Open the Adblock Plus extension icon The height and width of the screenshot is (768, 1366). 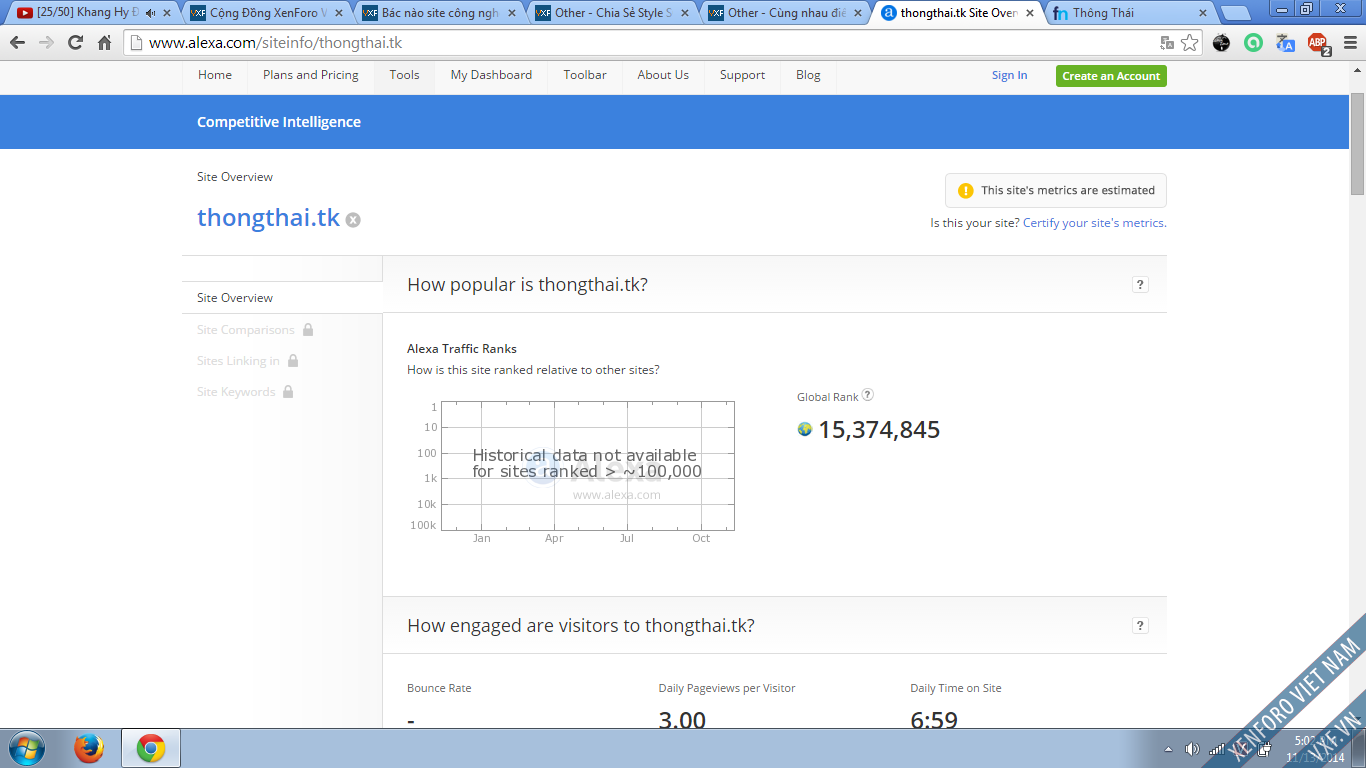click(x=1319, y=43)
